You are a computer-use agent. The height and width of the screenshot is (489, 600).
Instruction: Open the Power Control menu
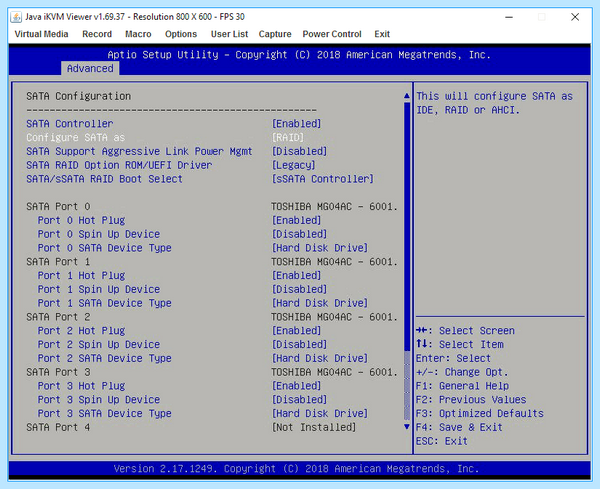point(332,34)
